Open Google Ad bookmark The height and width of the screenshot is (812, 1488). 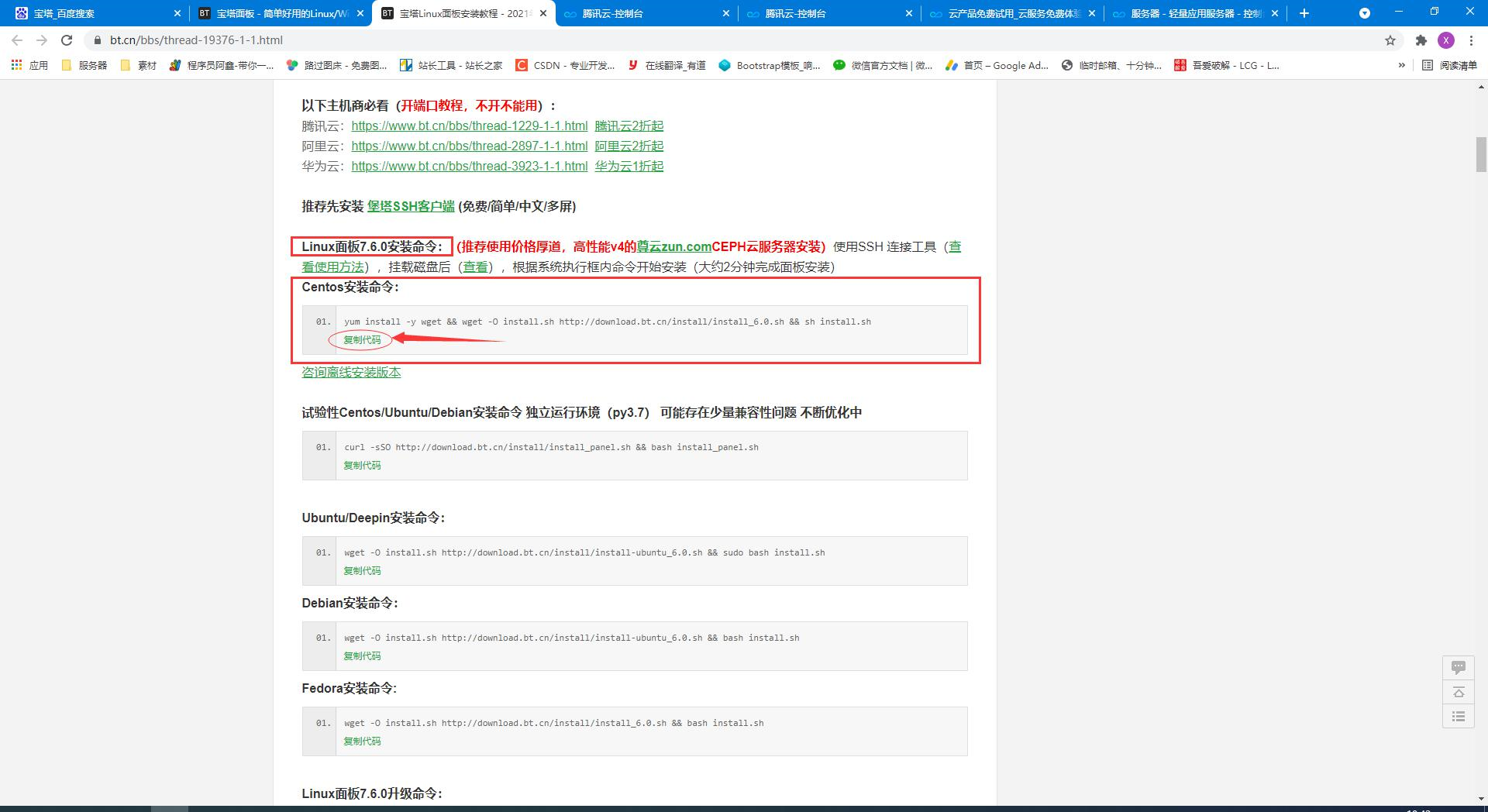[x=997, y=66]
